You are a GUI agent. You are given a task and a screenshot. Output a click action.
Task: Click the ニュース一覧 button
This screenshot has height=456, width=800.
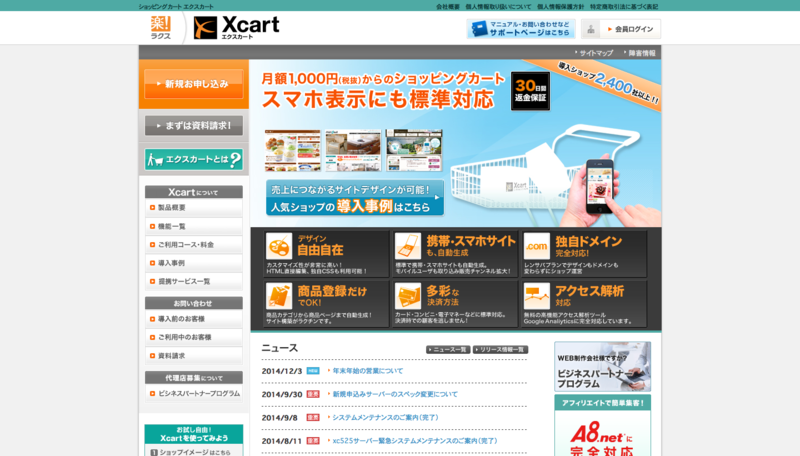coord(448,349)
